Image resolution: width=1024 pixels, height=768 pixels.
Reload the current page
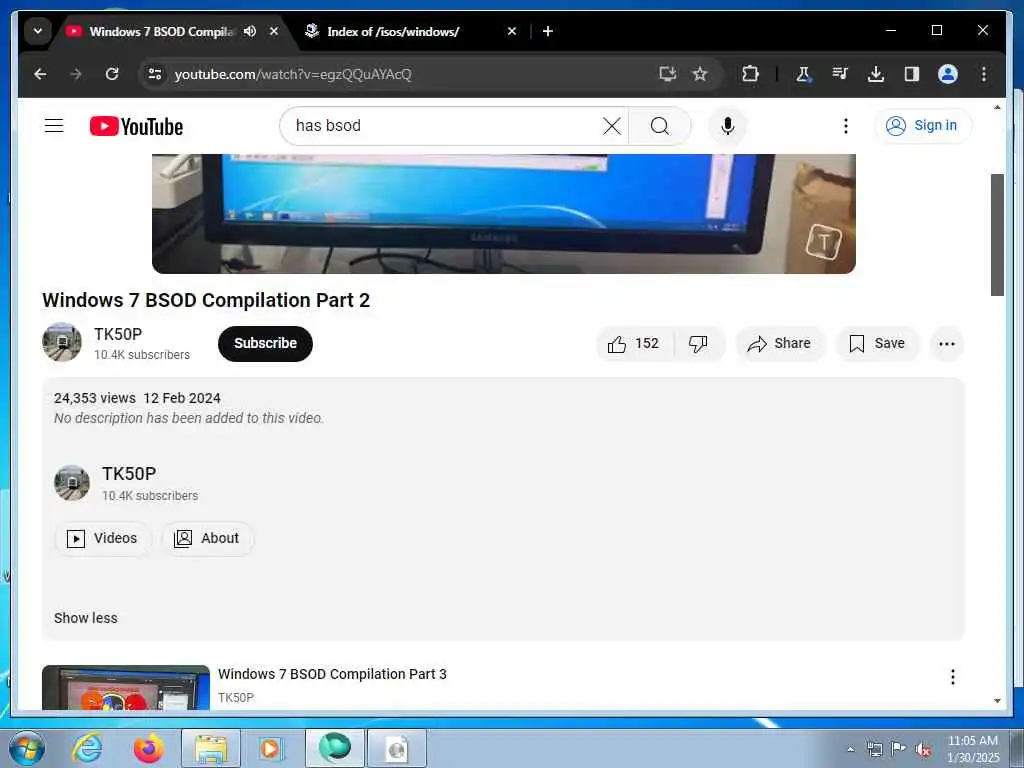[x=112, y=74]
